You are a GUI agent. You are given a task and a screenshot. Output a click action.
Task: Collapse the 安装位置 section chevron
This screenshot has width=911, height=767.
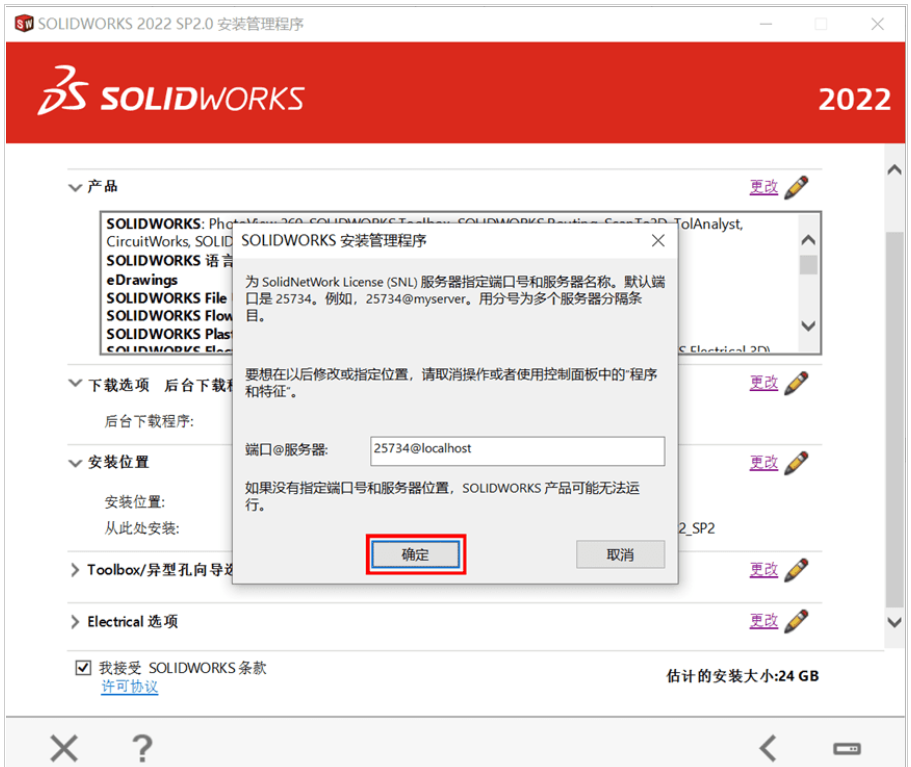[75, 463]
